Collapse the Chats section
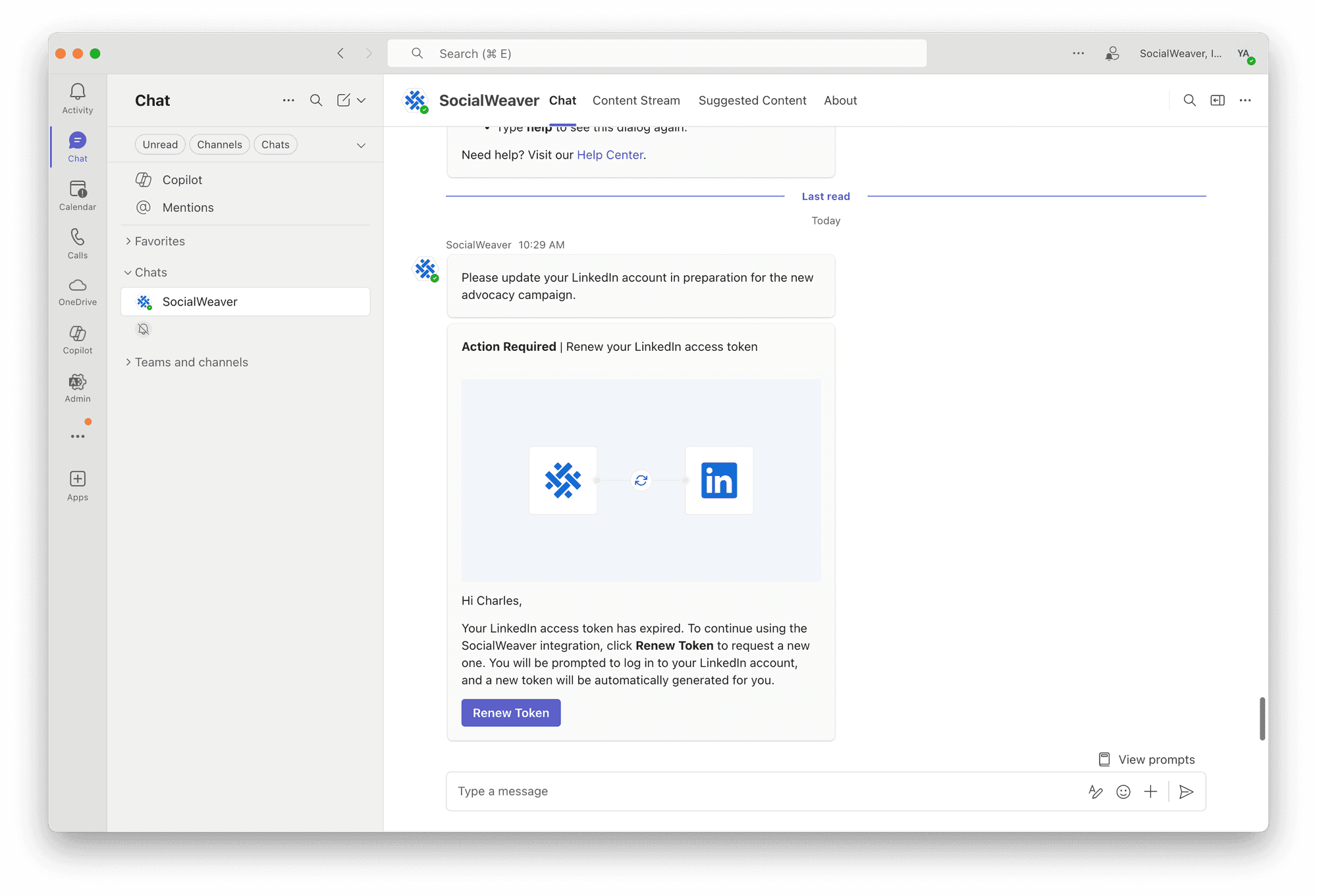Screen dimensions: 1317x896 coord(150,273)
